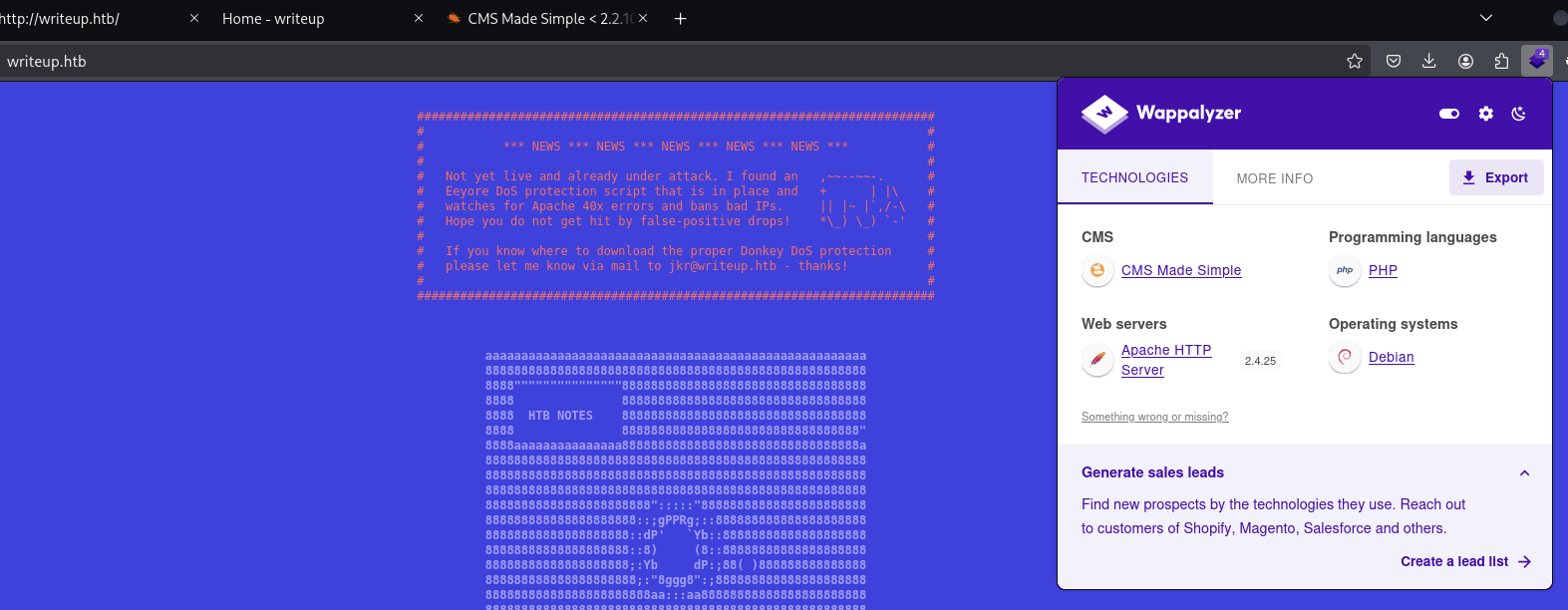This screenshot has width=1568, height=610.
Task: Open Wappalyzer settings gear
Action: pyautogui.click(x=1485, y=114)
